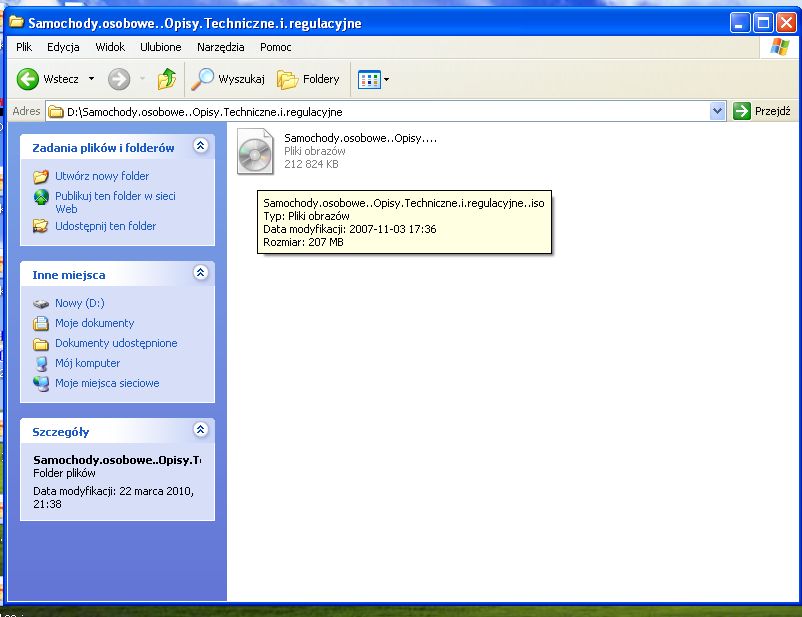Toggle the Foldery pane button
802x617 pixels.
click(x=308, y=79)
